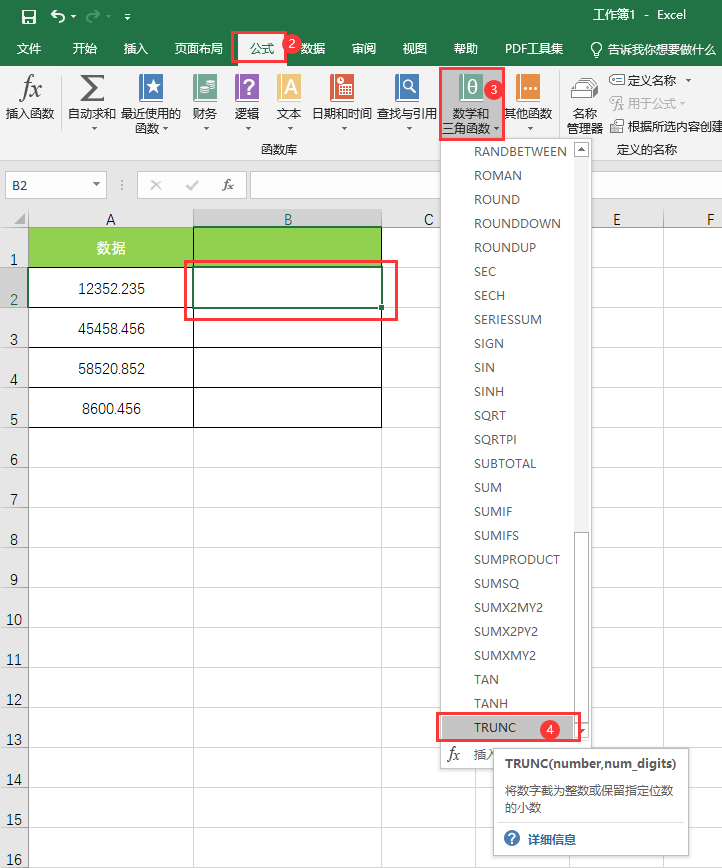Choose SUMIF from the function list
Screen dimensions: 722x868
507,512
